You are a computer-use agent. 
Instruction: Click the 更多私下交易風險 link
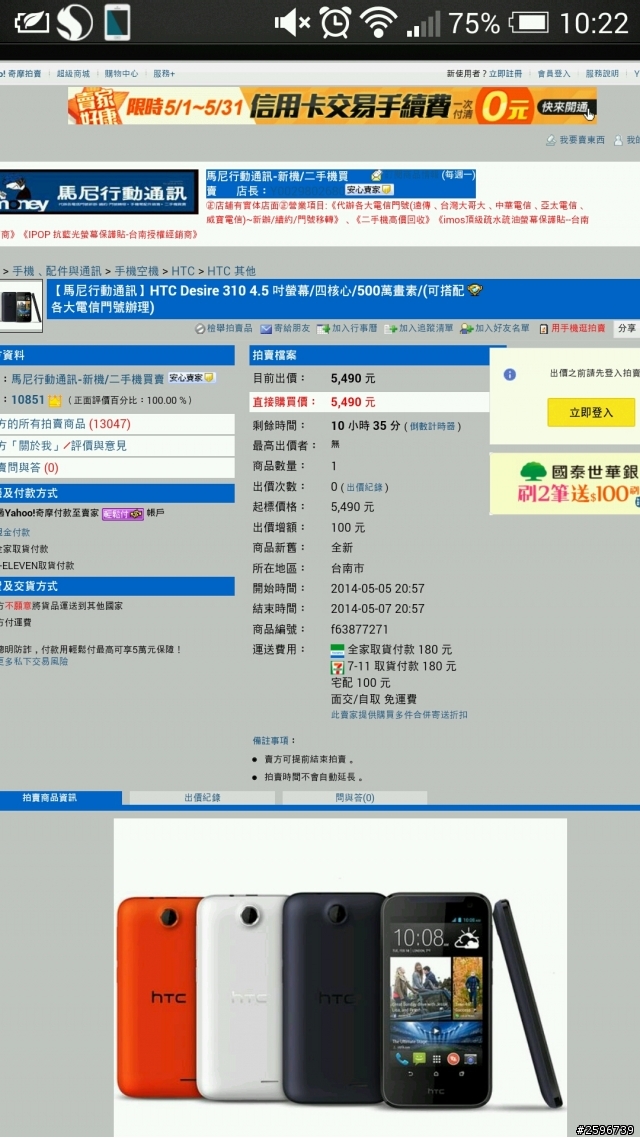click(34, 662)
